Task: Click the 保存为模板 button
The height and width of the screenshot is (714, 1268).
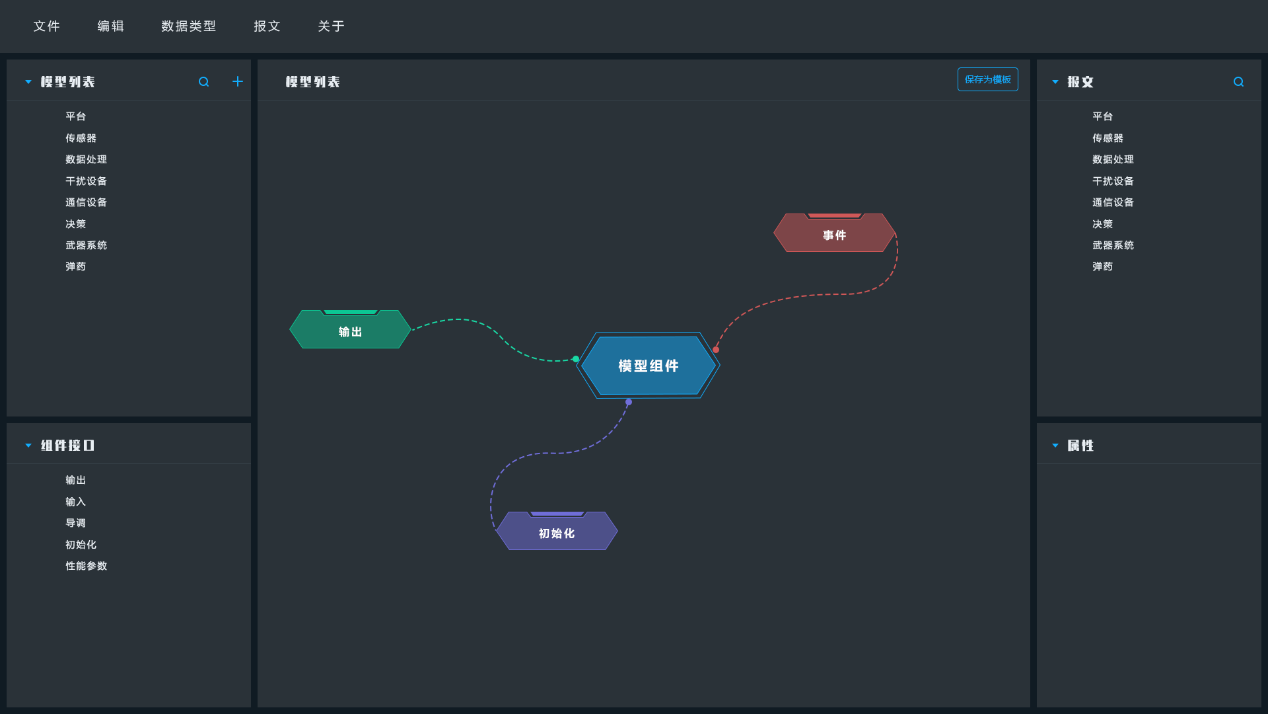Action: click(987, 79)
